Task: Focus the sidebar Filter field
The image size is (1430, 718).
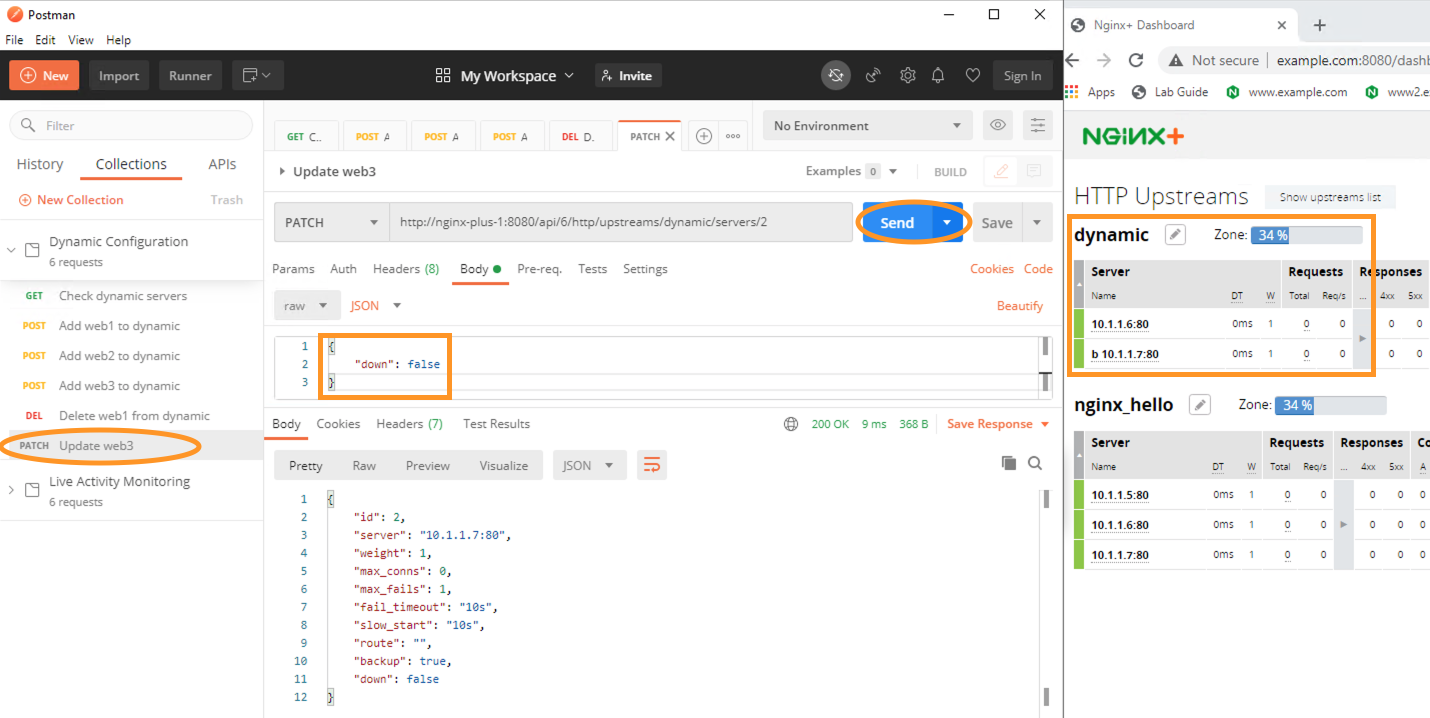Action: click(131, 125)
